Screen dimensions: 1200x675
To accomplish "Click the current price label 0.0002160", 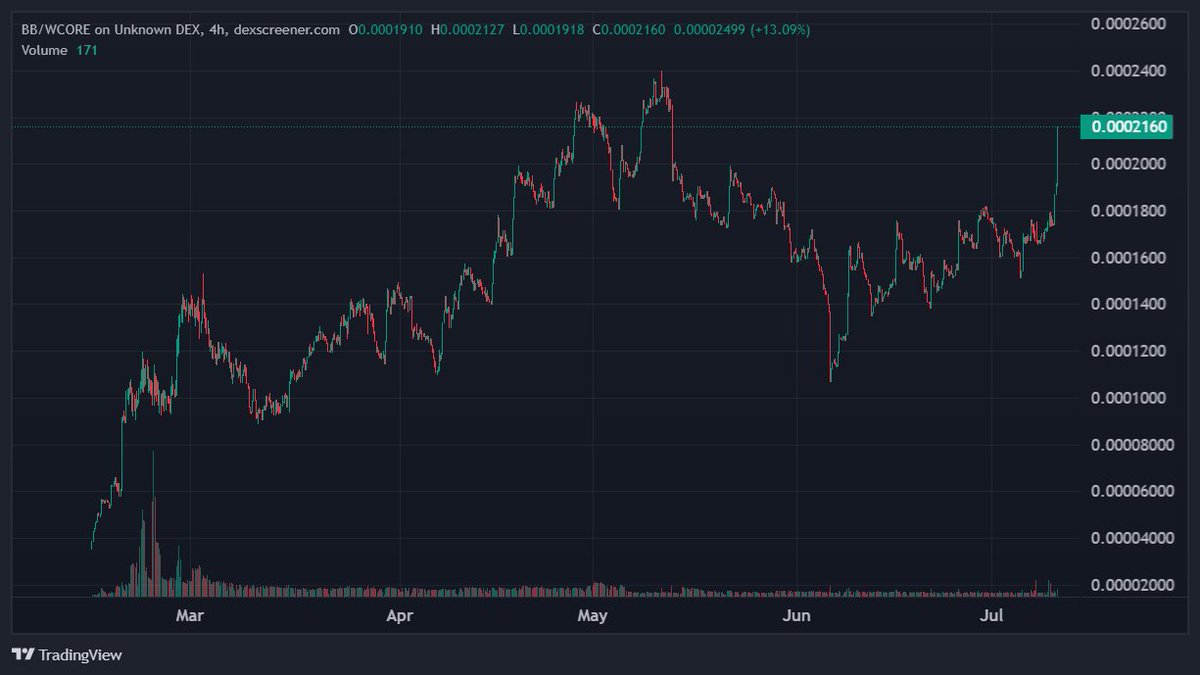I will [x=1126, y=127].
